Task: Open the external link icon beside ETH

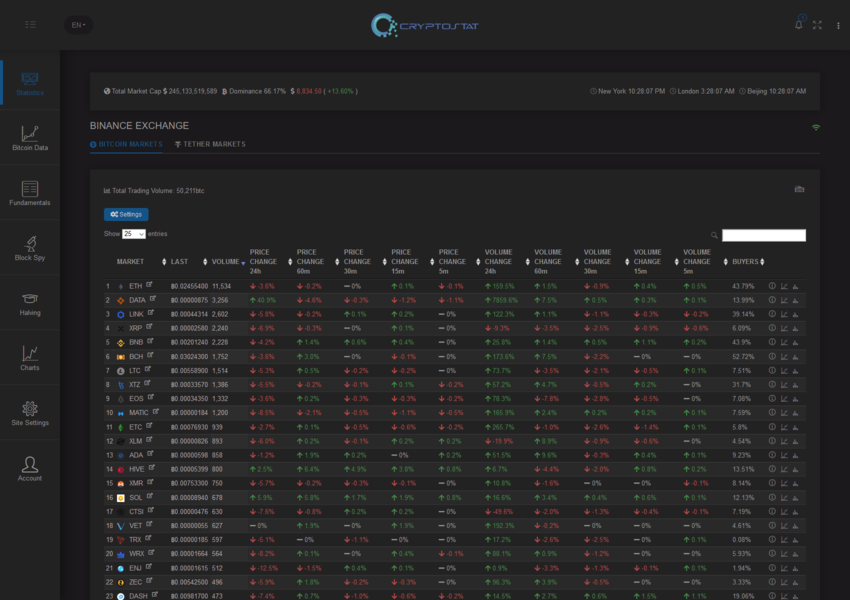Action: [x=149, y=284]
